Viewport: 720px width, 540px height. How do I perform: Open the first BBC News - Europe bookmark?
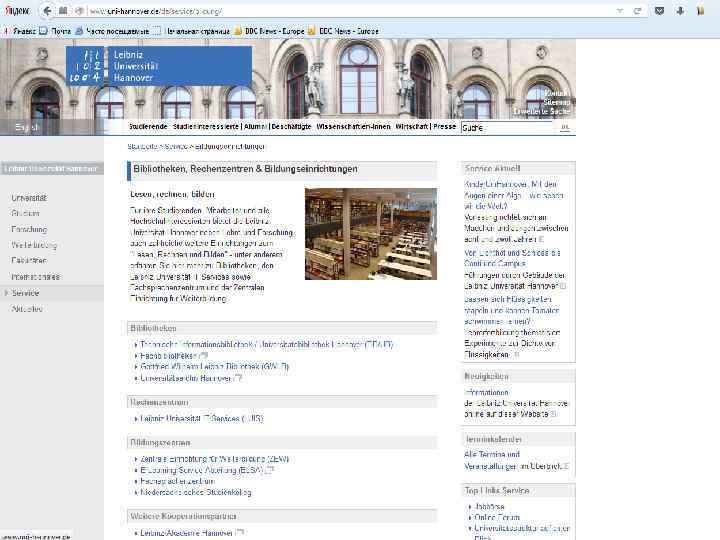pos(269,31)
